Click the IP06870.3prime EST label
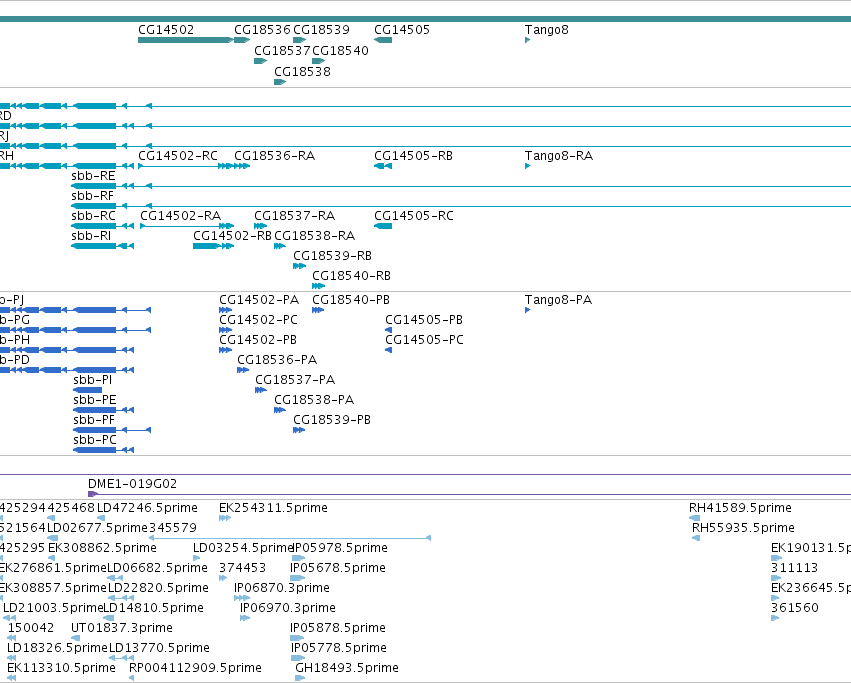The width and height of the screenshot is (851, 683). pos(282,589)
